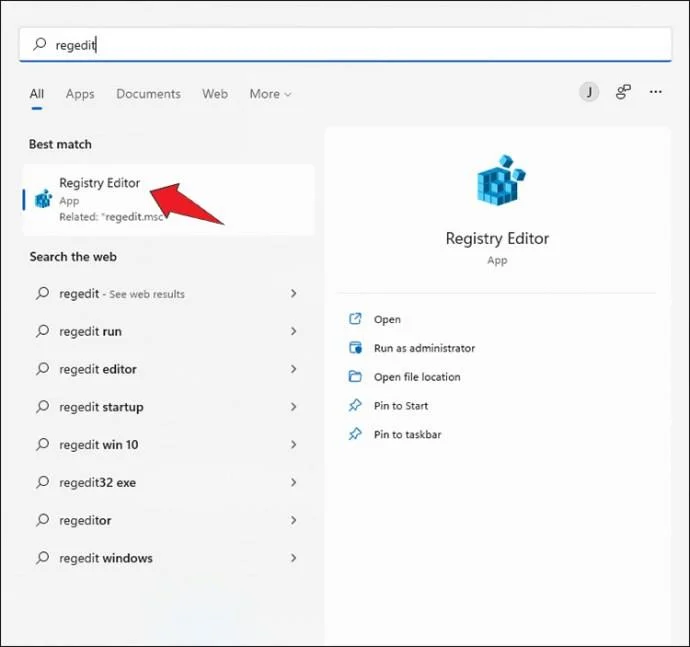The width and height of the screenshot is (690, 647).
Task: Expand the More dropdown filter
Action: coord(270,94)
